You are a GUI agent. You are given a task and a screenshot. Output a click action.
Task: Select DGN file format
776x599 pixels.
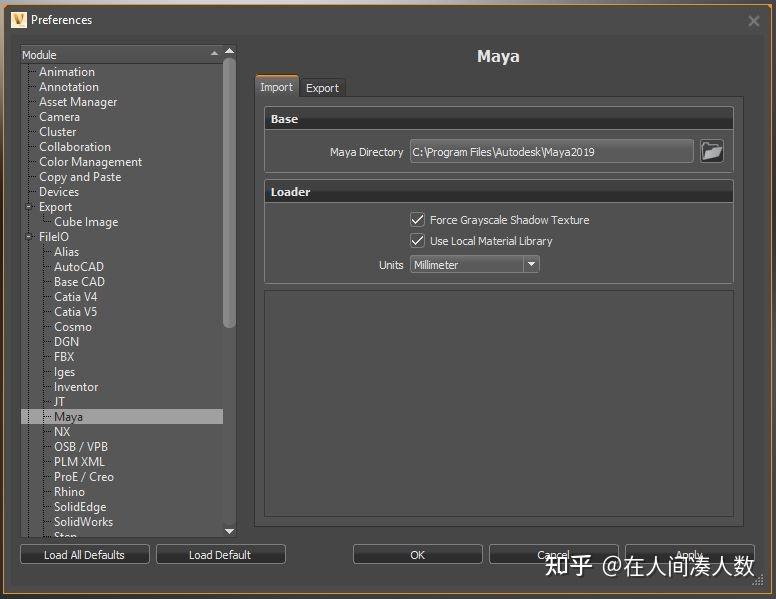66,342
